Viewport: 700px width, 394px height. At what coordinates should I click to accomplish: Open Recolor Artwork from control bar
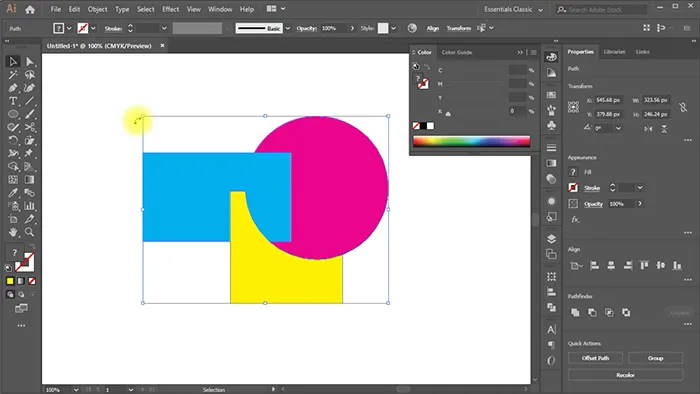tap(412, 28)
